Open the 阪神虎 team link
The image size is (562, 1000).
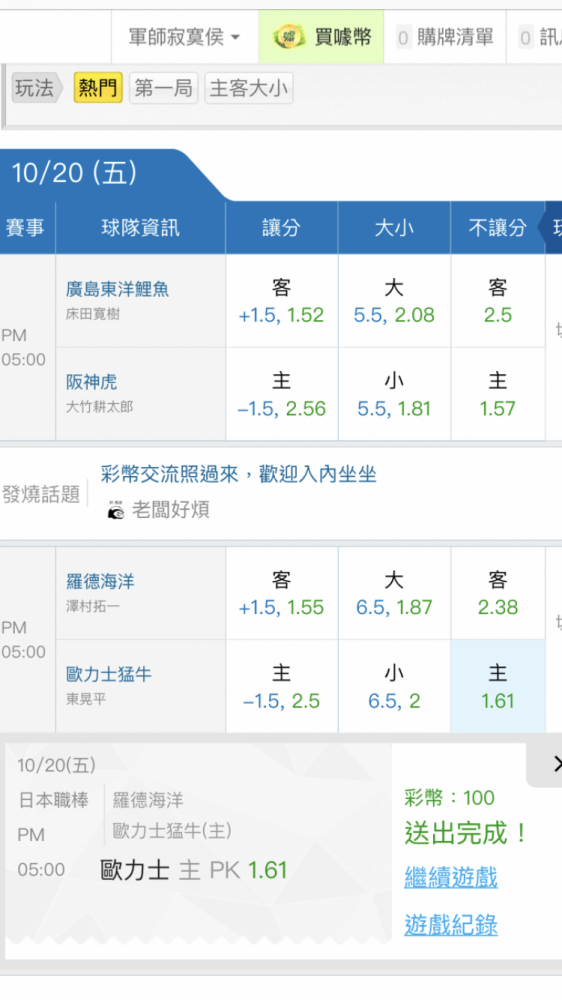92,381
